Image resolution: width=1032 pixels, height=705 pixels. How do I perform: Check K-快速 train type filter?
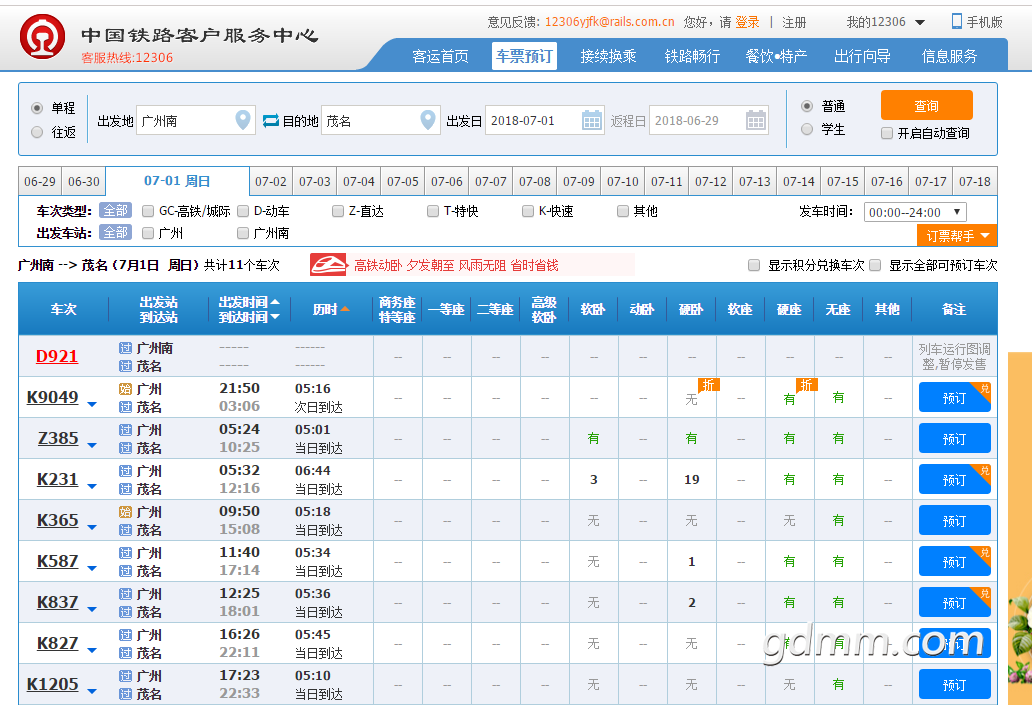pyautogui.click(x=528, y=211)
